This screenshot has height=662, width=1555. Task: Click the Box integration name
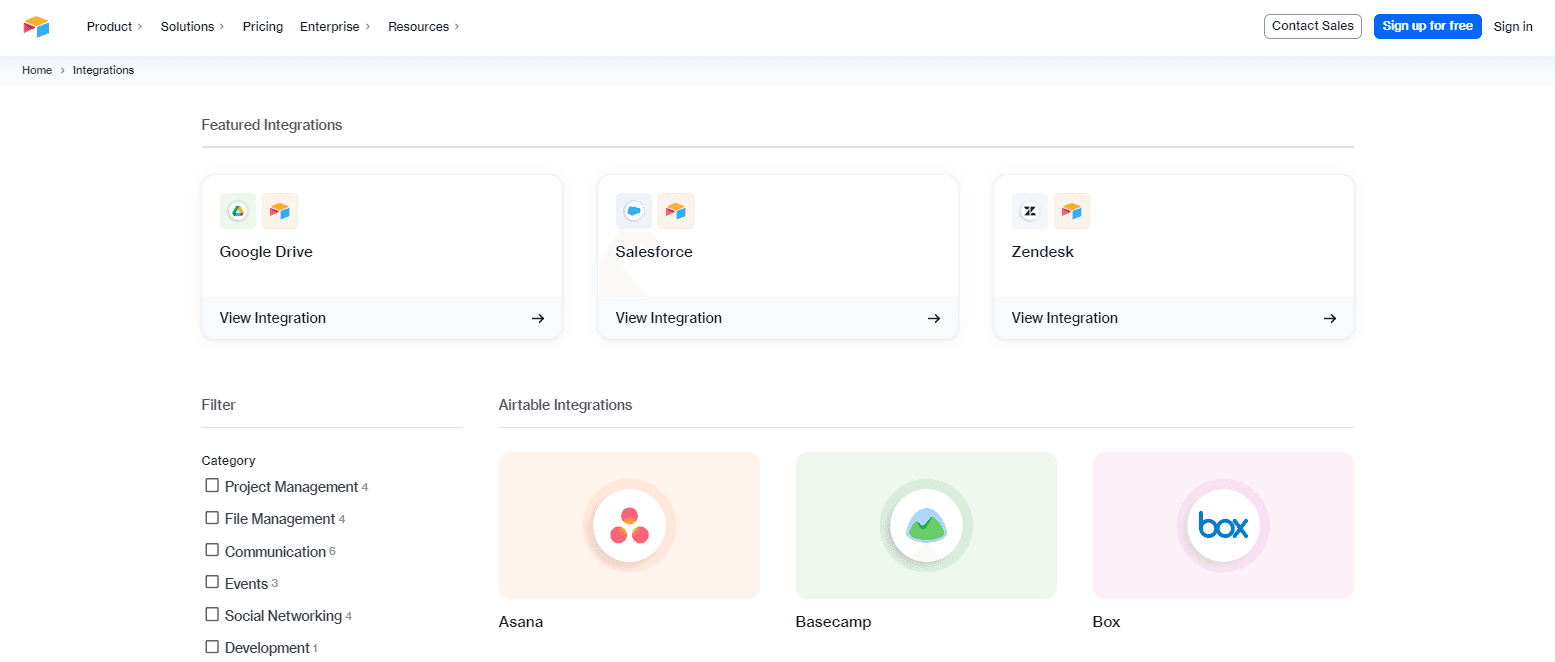pos(1106,622)
